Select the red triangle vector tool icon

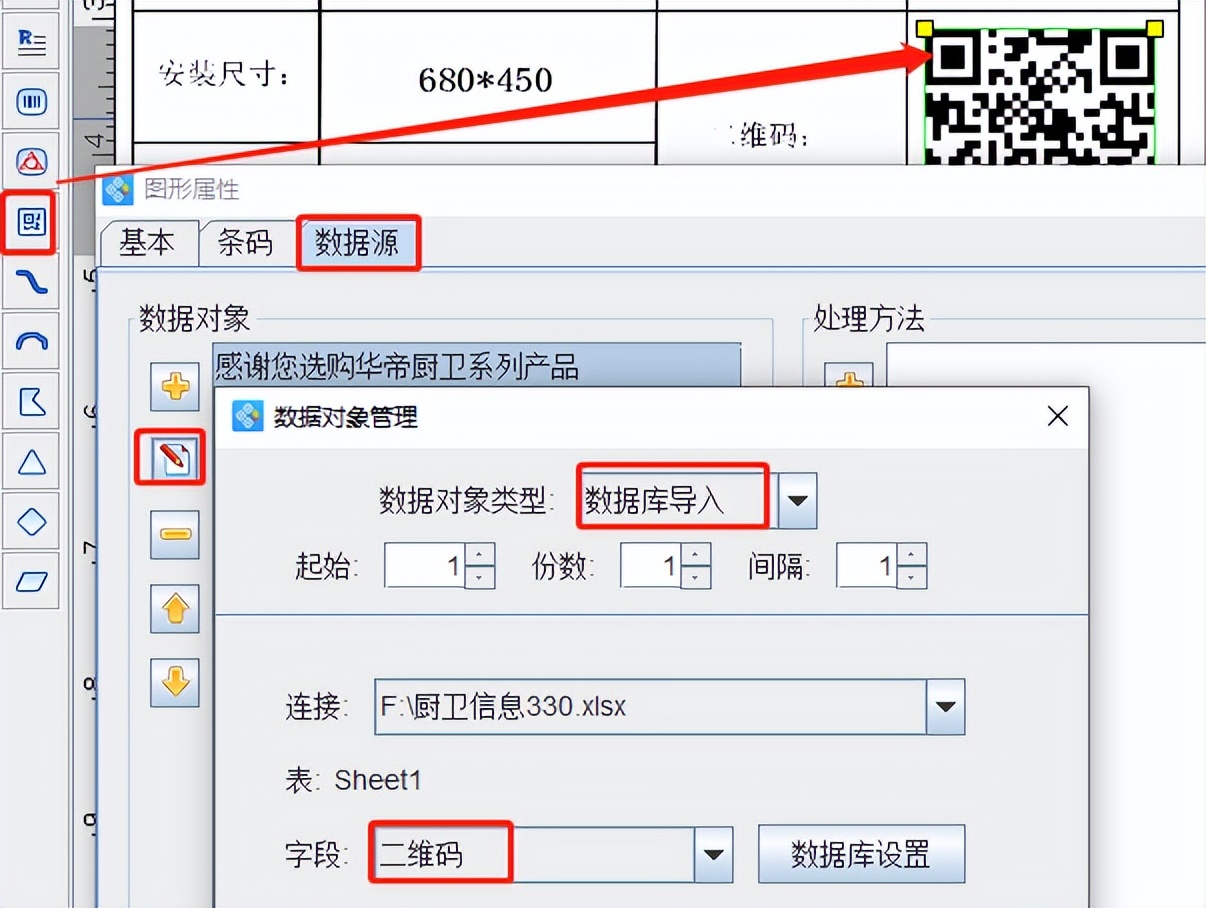[x=32, y=161]
